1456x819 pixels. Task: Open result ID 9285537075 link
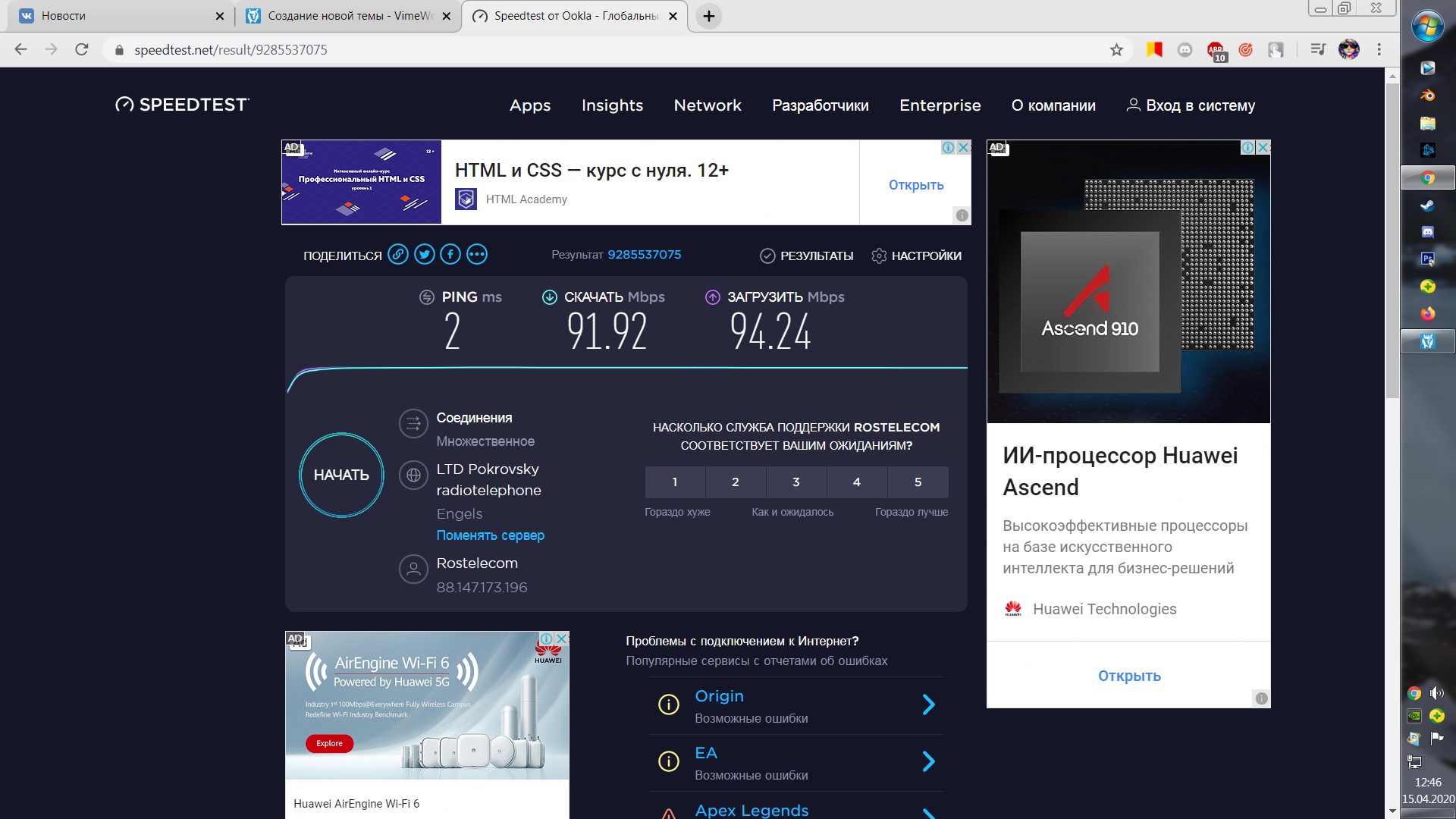pos(644,255)
